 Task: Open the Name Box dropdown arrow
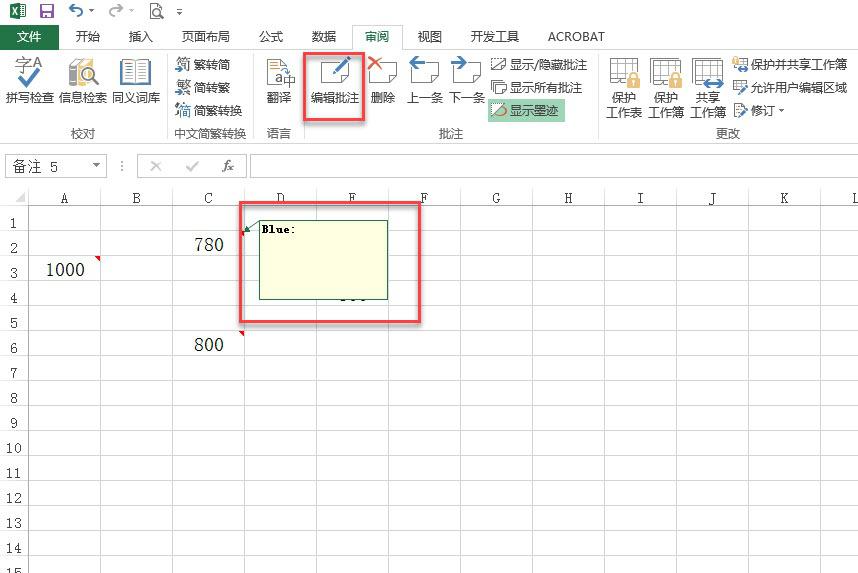pyautogui.click(x=96, y=166)
